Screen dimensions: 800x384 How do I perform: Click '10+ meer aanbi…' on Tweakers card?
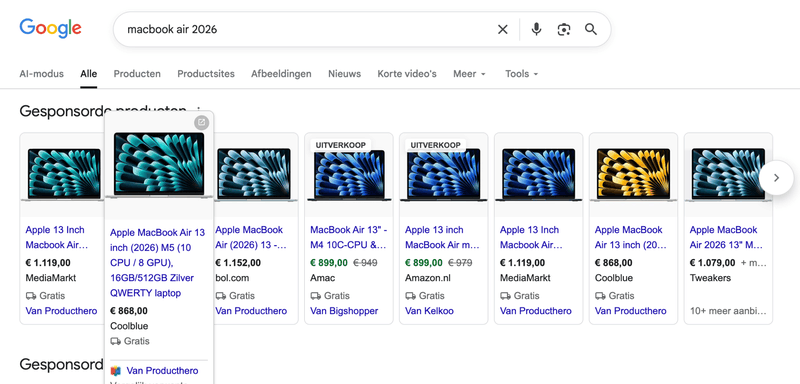click(x=728, y=311)
